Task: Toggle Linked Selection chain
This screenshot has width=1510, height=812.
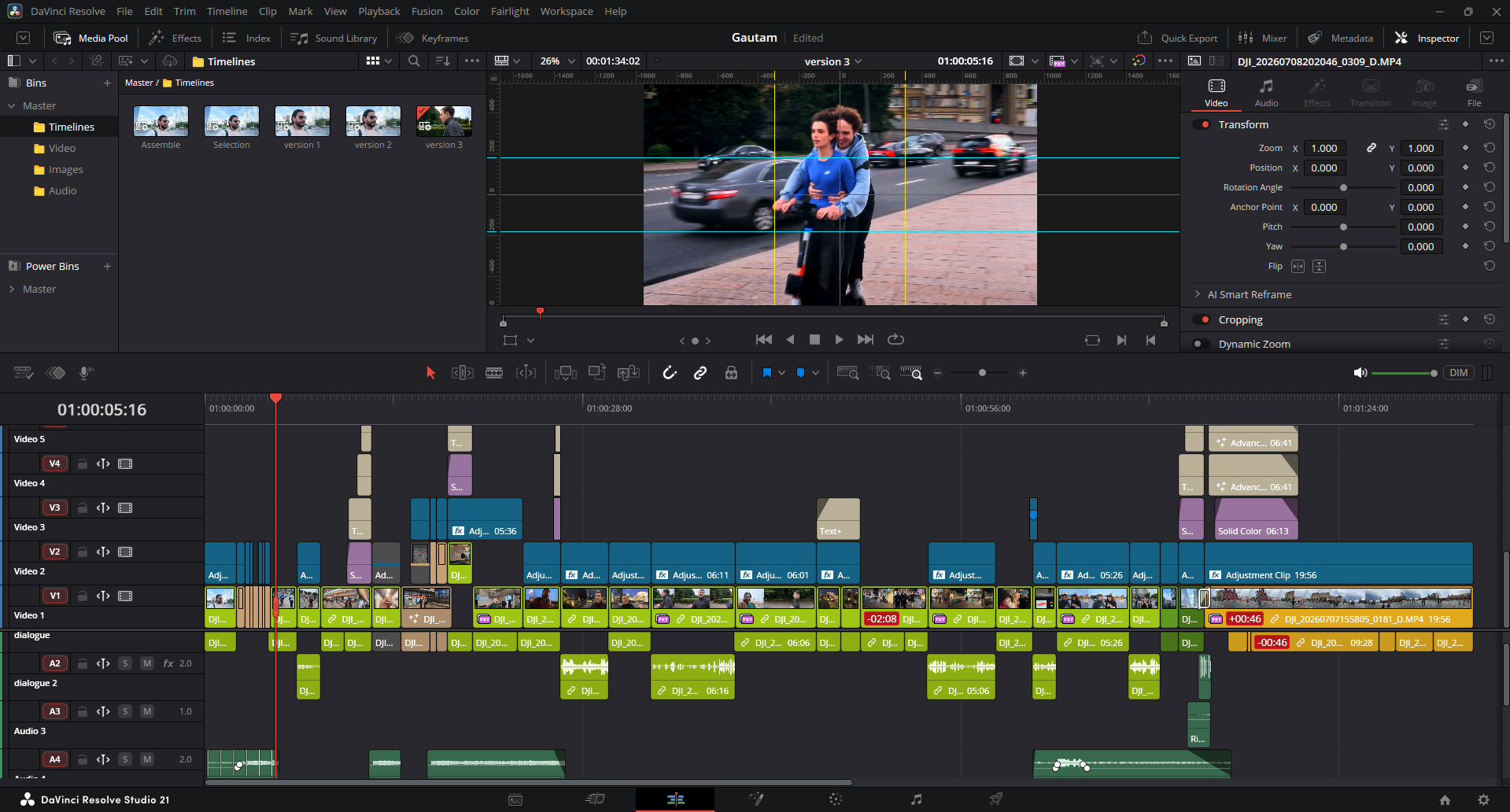Action: 700,373
